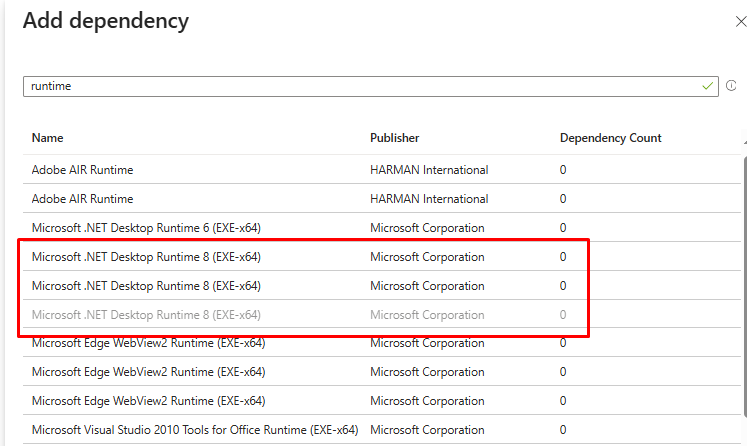Sort by the Publisher column header
The height and width of the screenshot is (446, 747).
(394, 138)
